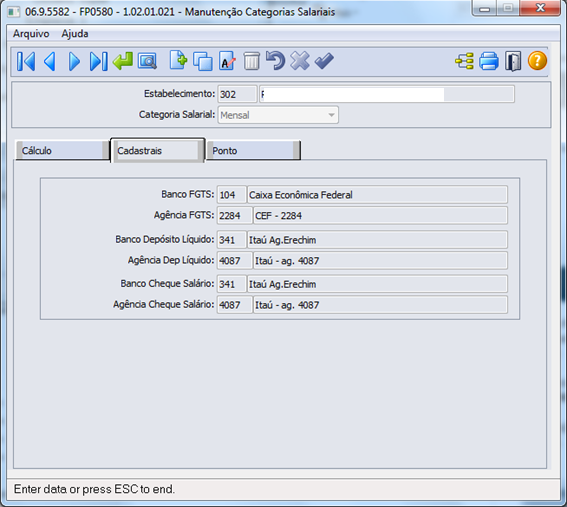Click the Caixa Econômica Federal field

point(377,195)
